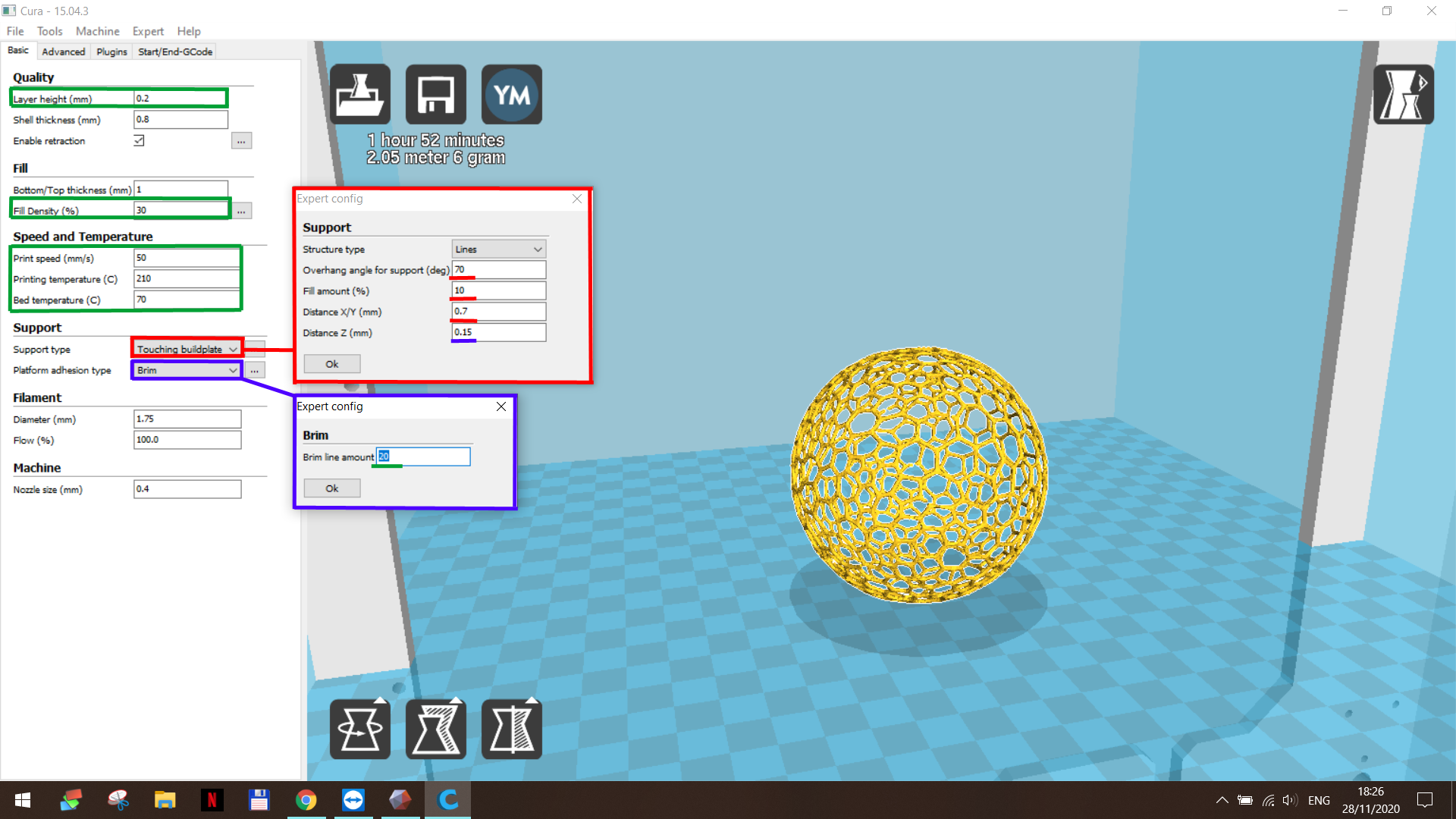Screen dimensions: 1456x819
Task: Open the Discord app from taskbar
Action: (353, 800)
